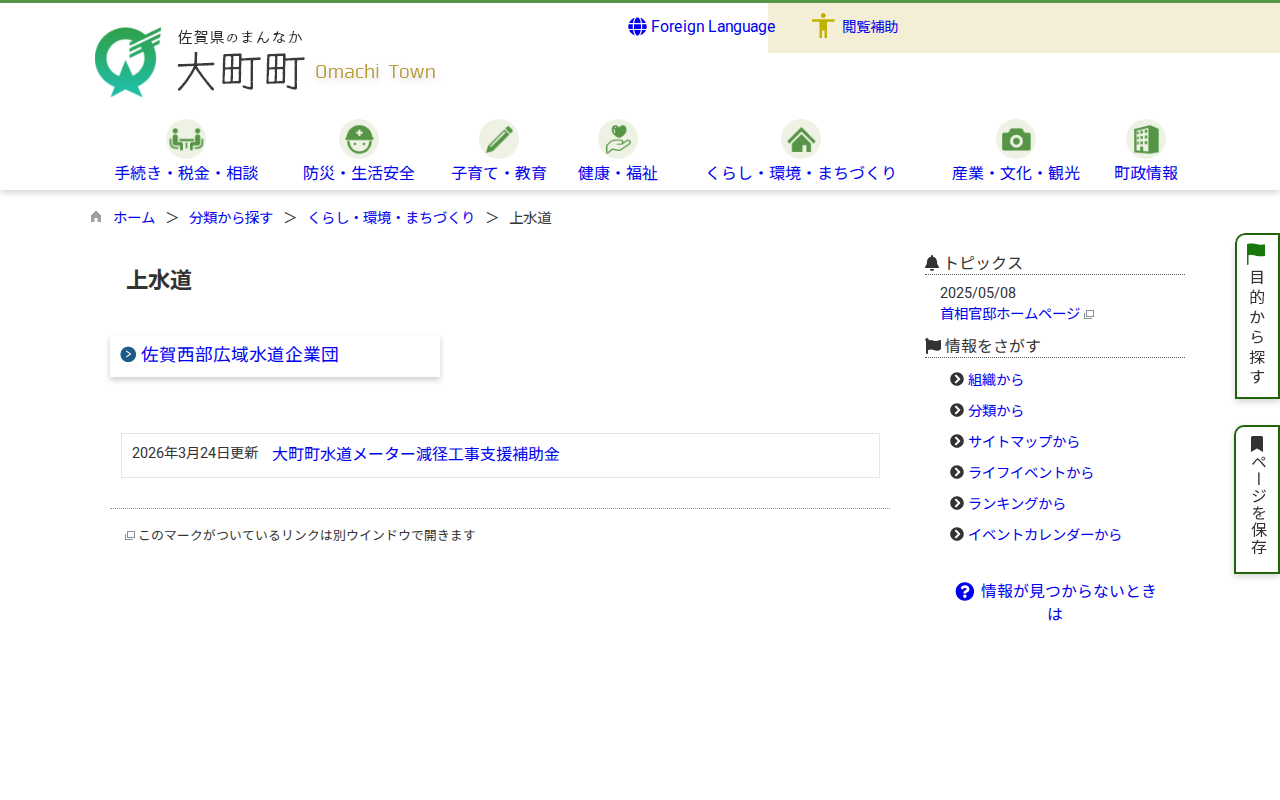
Task: Click the 町政情報 building icon
Action: tap(1146, 139)
